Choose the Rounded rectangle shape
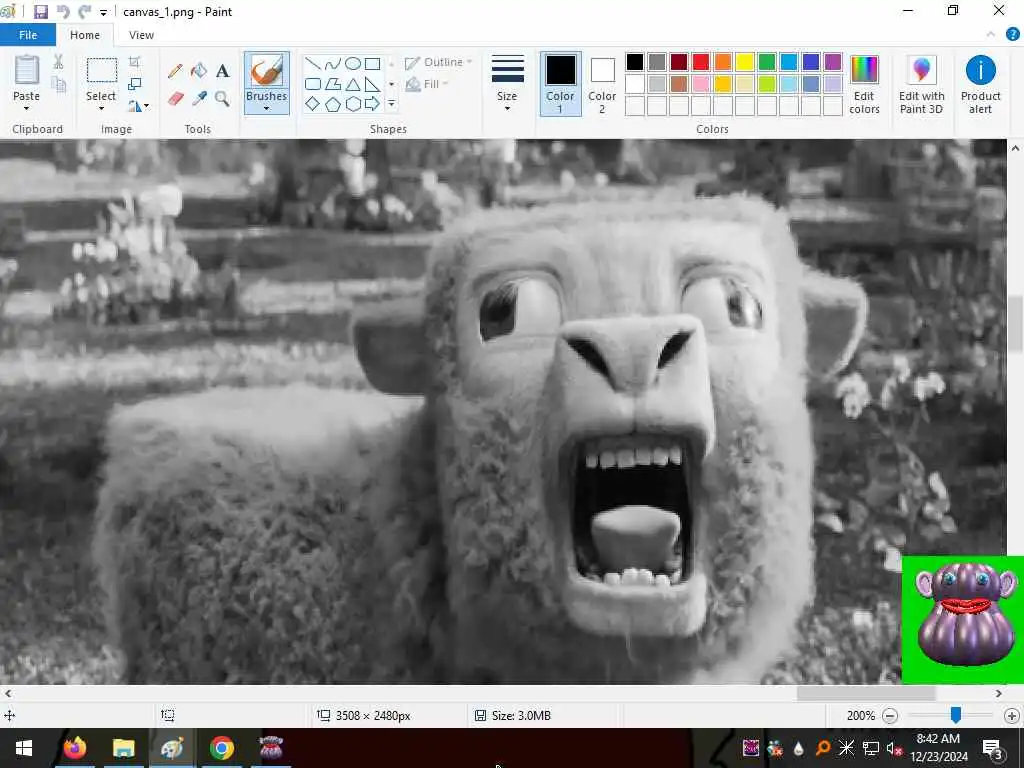Image resolution: width=1024 pixels, height=768 pixels. [x=313, y=84]
